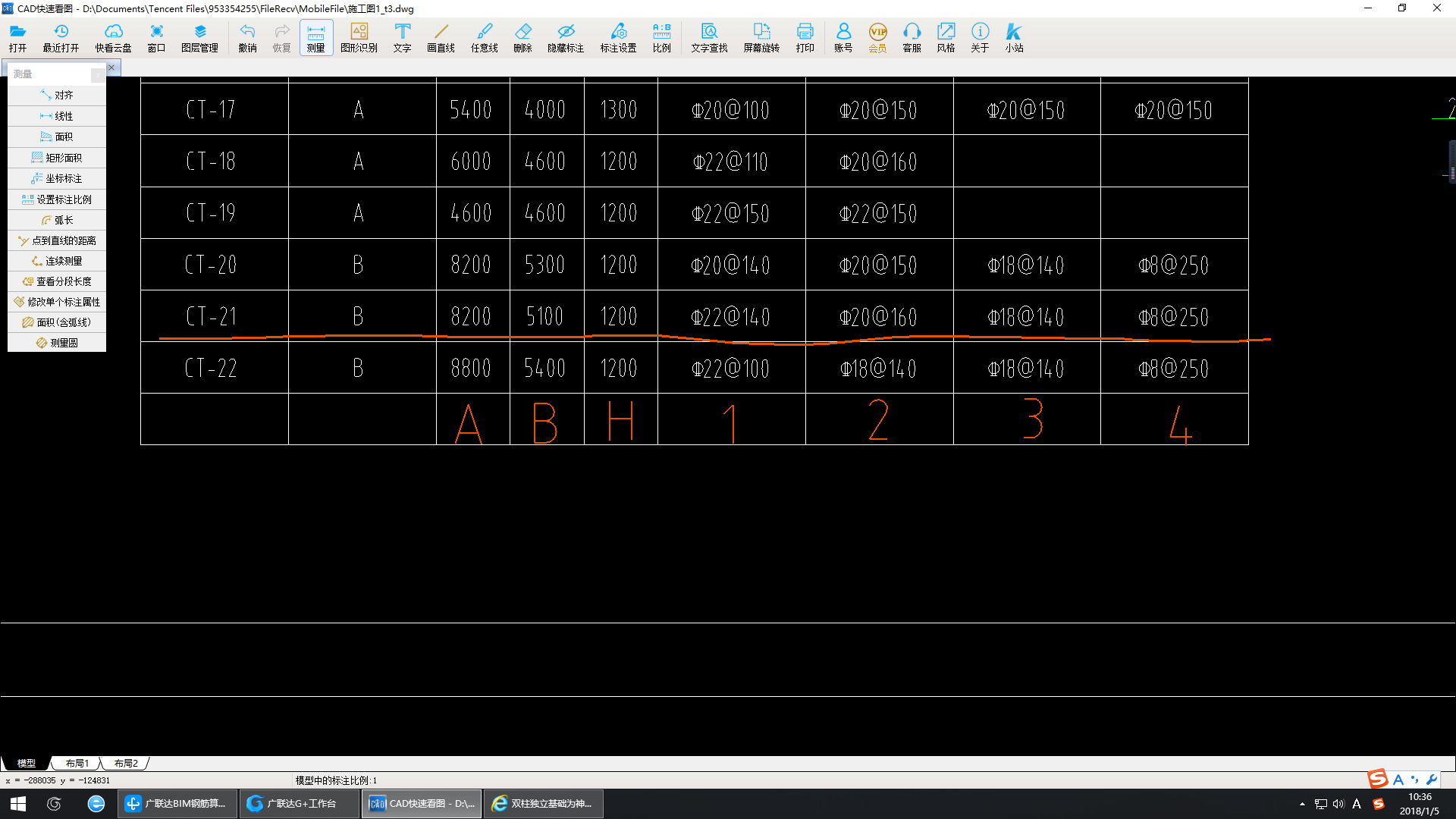Expand hidden system tray icons
The image size is (1456, 819).
tap(1302, 804)
